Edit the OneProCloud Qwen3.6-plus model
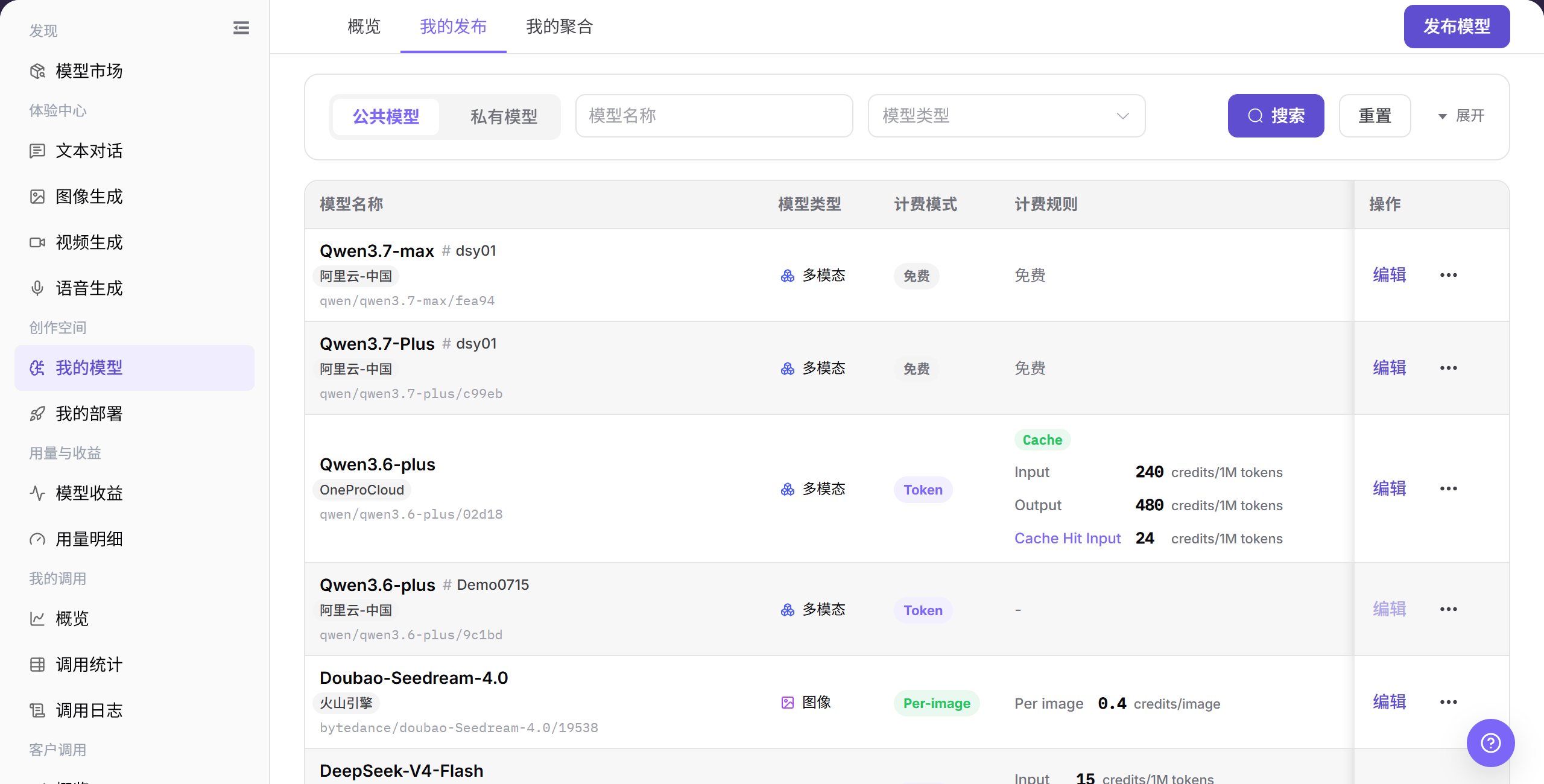1544x784 pixels. point(1390,488)
